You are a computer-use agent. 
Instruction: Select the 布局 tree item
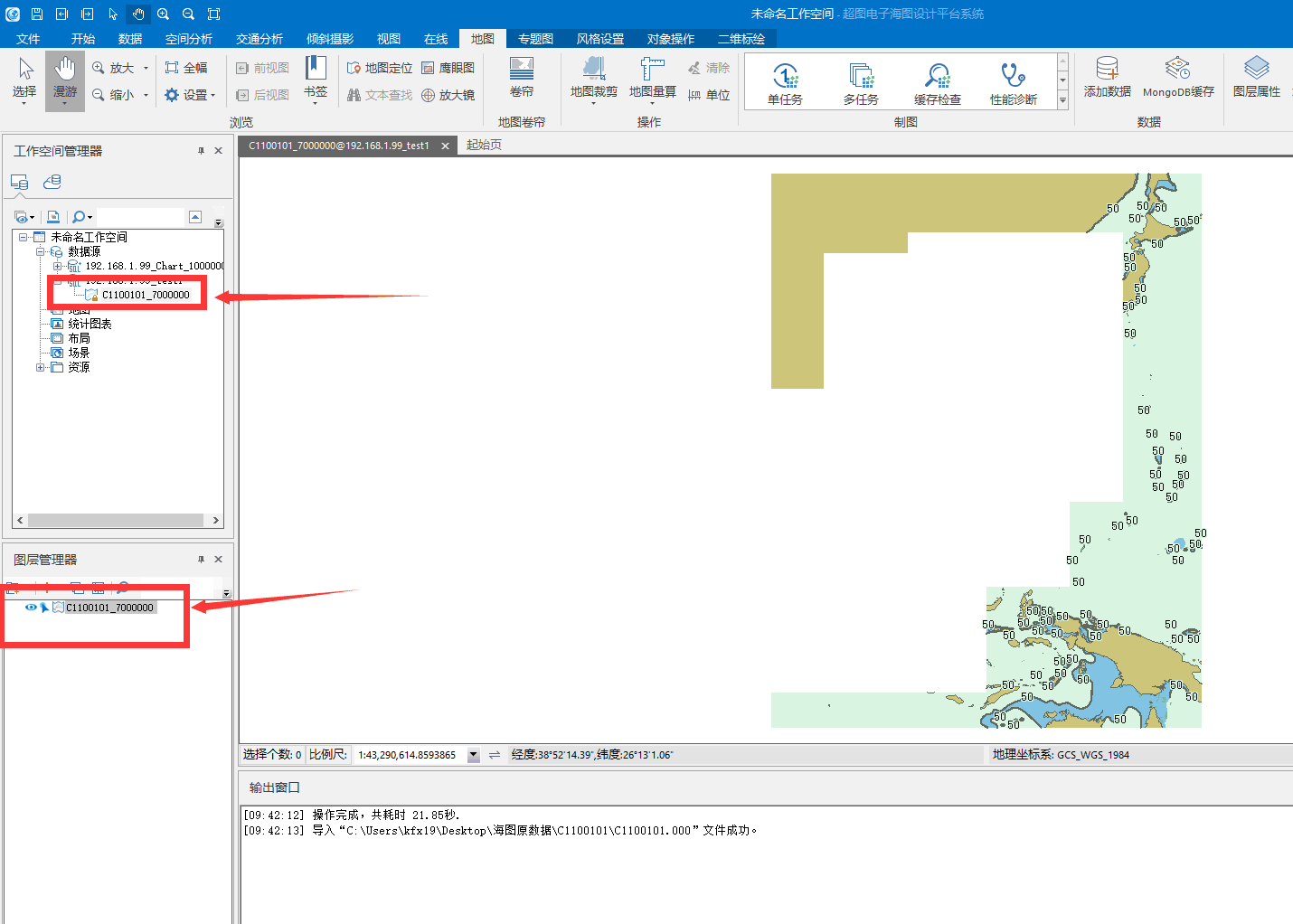[x=79, y=338]
